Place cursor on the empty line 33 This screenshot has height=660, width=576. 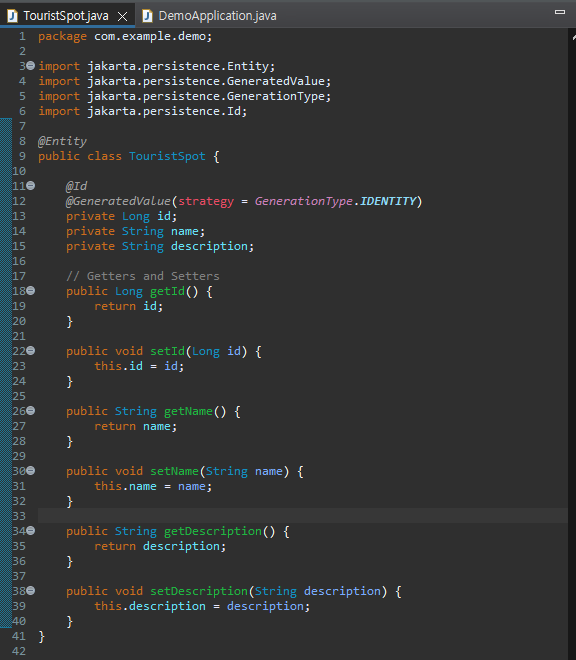coord(302,516)
